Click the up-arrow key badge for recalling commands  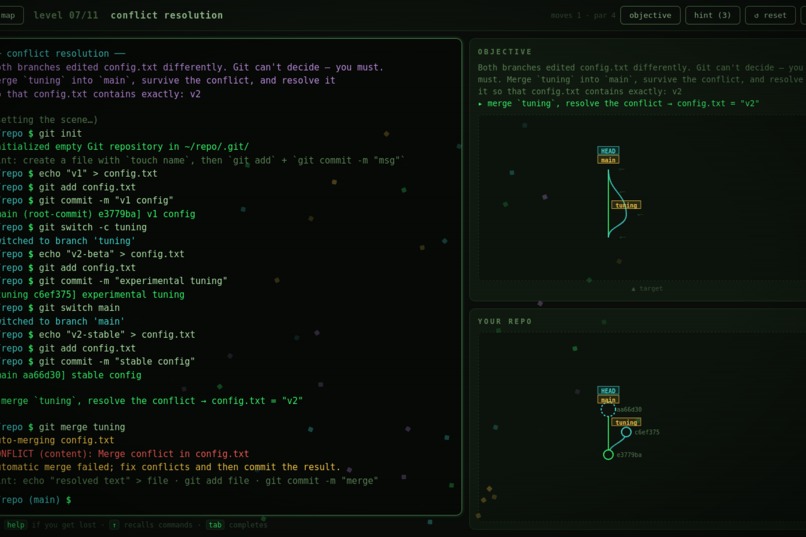114,525
